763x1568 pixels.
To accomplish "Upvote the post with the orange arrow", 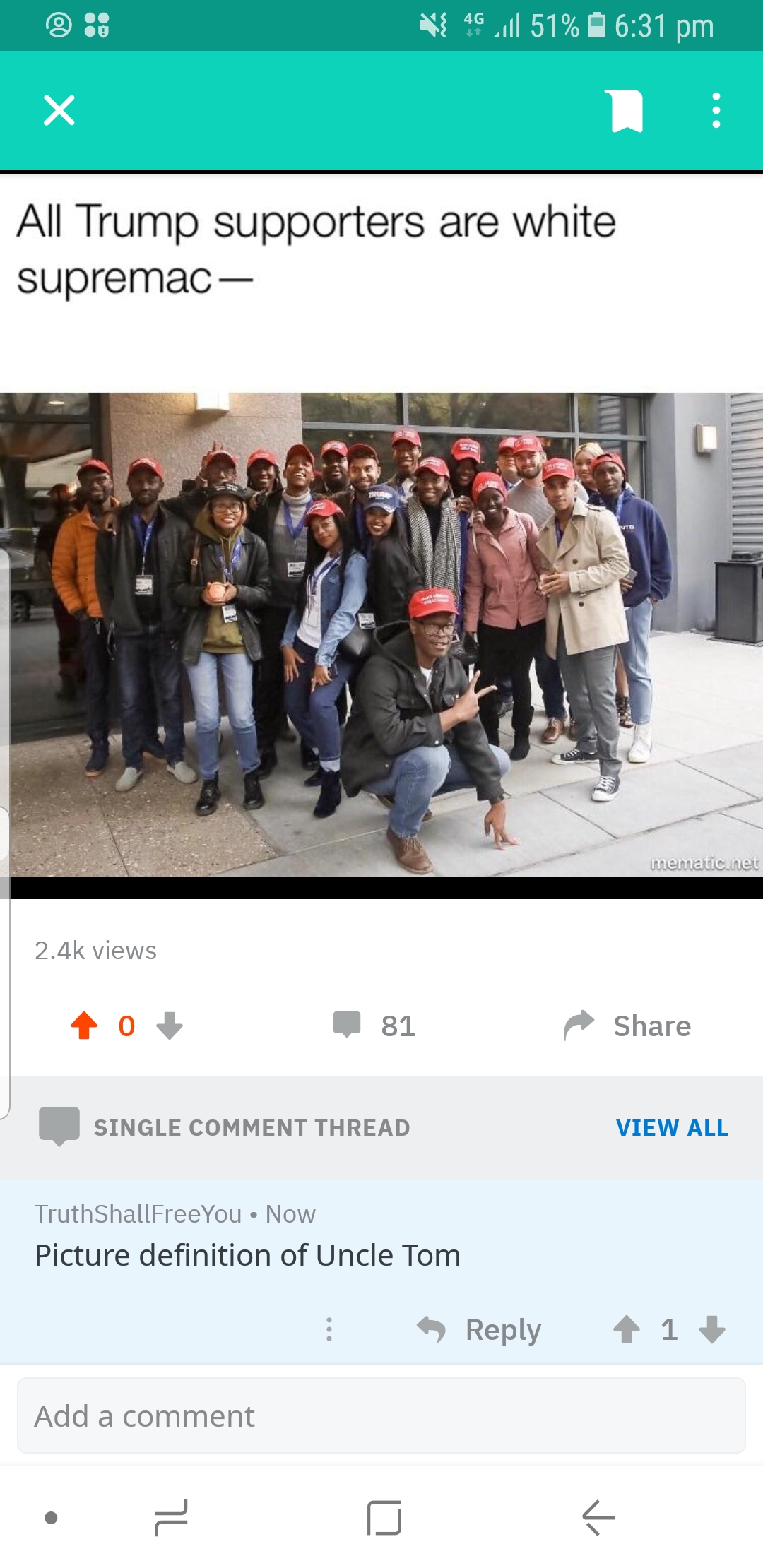I will pos(84,1026).
